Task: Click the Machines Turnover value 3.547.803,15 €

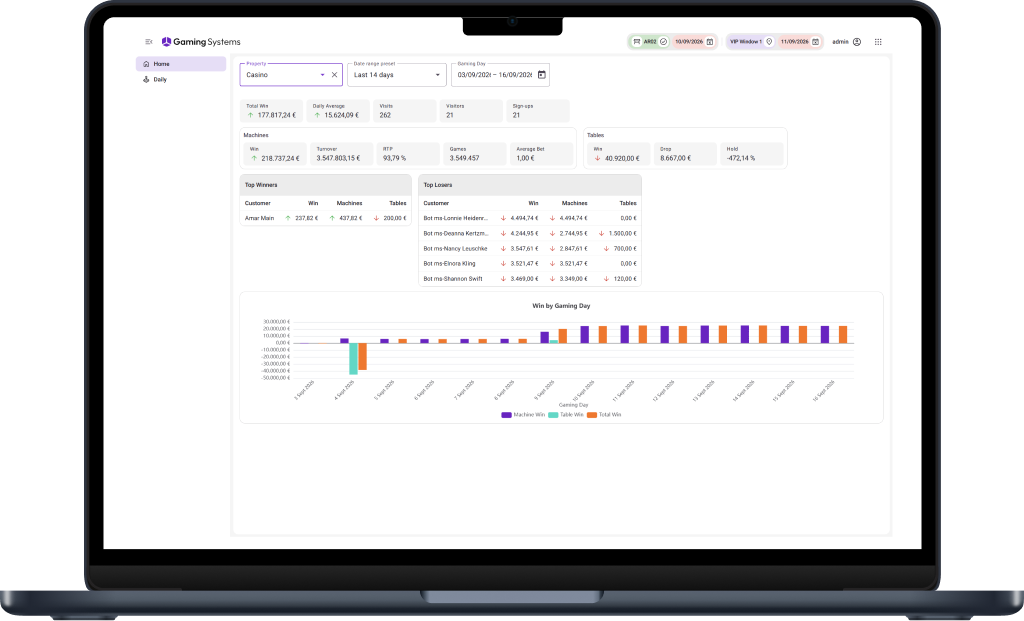Action: pos(338,159)
